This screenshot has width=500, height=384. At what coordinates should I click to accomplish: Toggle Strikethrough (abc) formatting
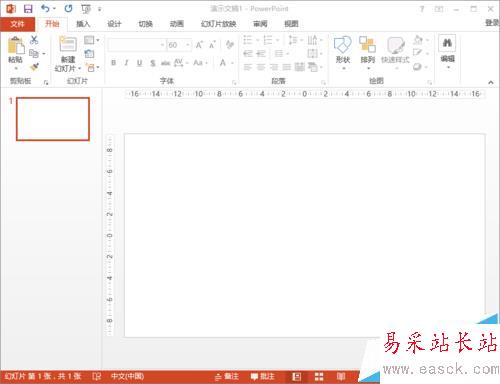click(x=166, y=63)
